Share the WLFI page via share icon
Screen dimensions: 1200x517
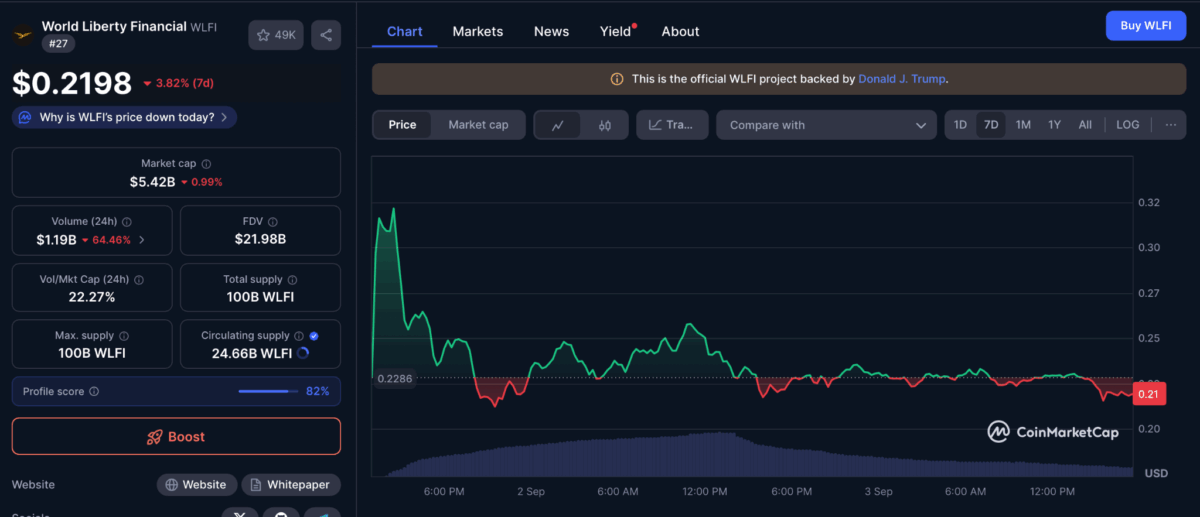tap(326, 35)
